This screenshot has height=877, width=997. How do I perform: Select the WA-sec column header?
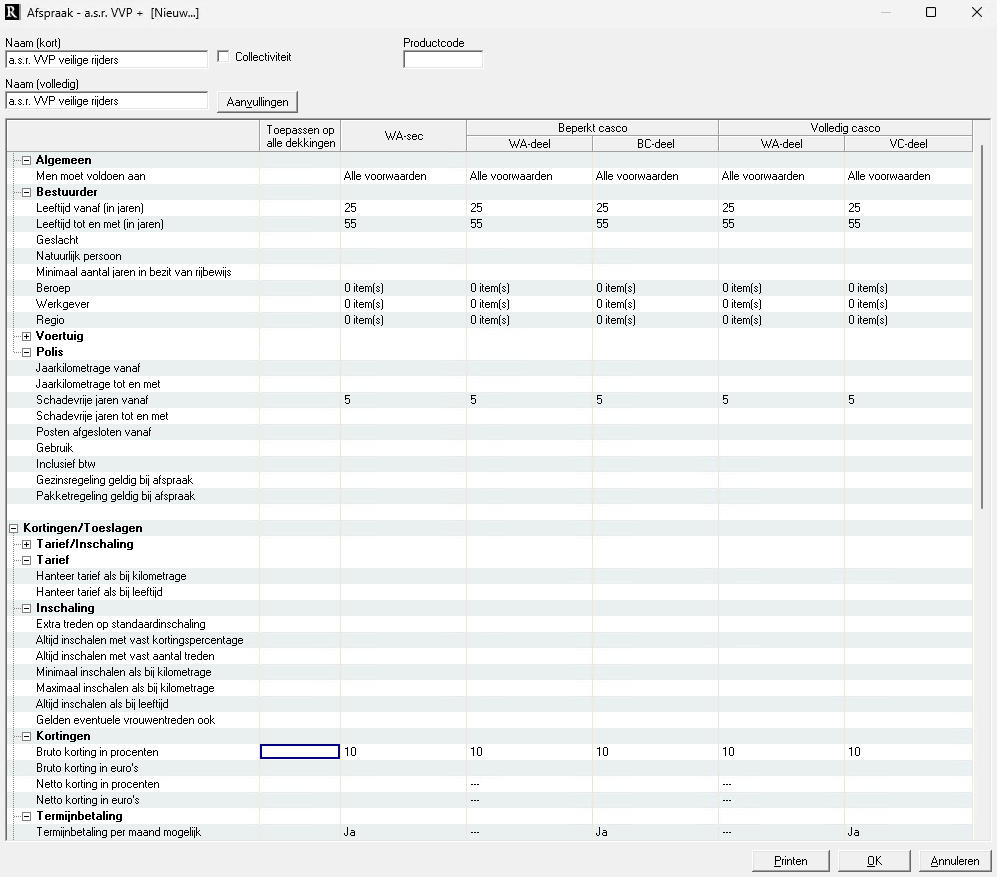pyautogui.click(x=404, y=136)
